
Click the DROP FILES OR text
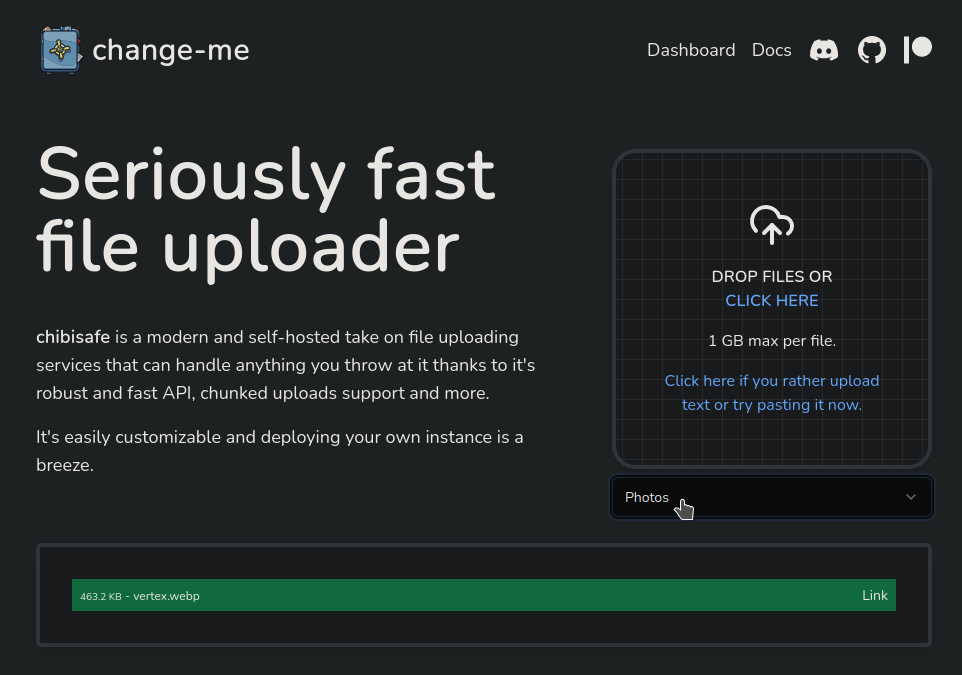pyautogui.click(x=772, y=277)
